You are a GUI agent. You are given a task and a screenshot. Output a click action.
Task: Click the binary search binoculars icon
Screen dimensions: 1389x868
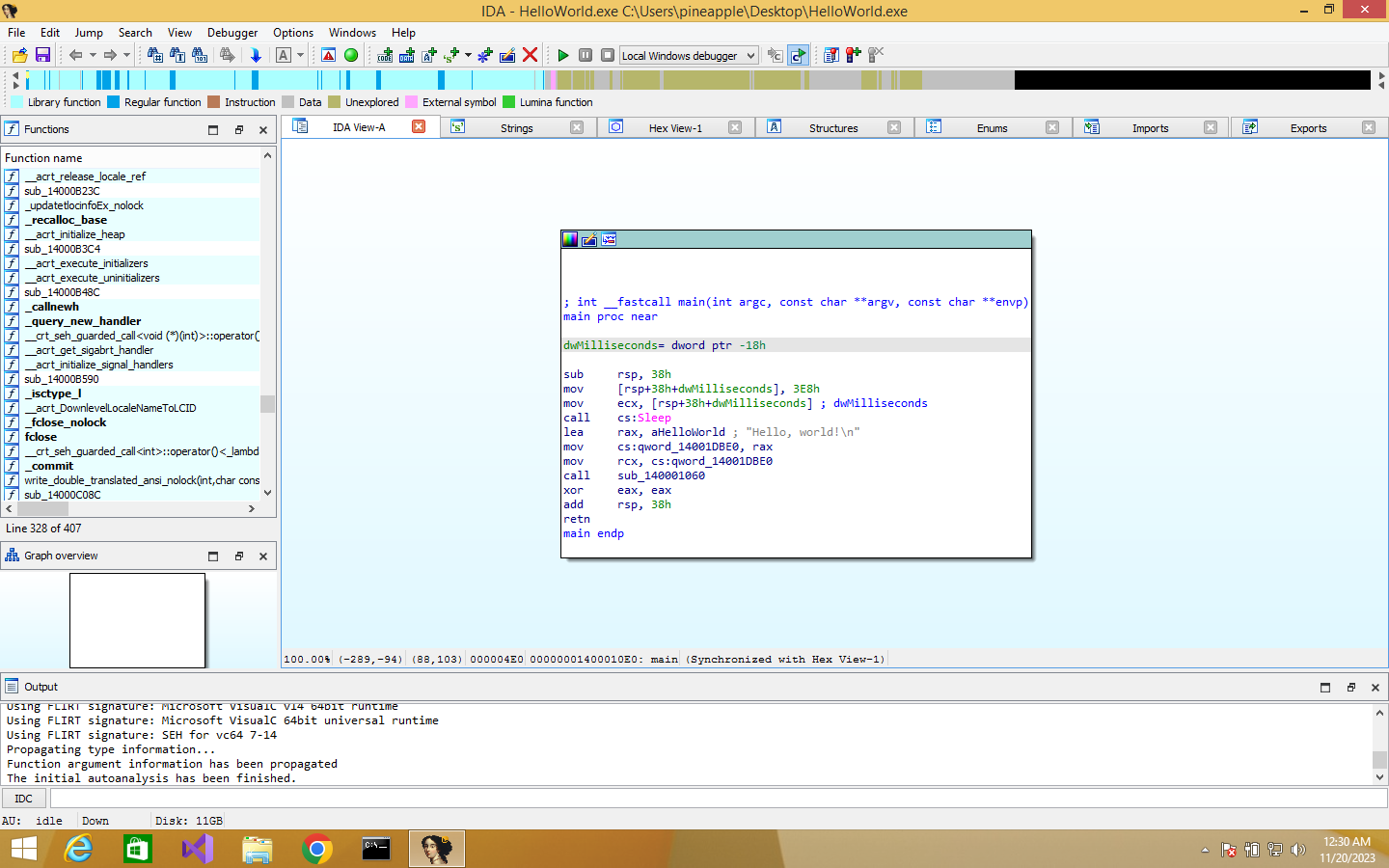200,55
